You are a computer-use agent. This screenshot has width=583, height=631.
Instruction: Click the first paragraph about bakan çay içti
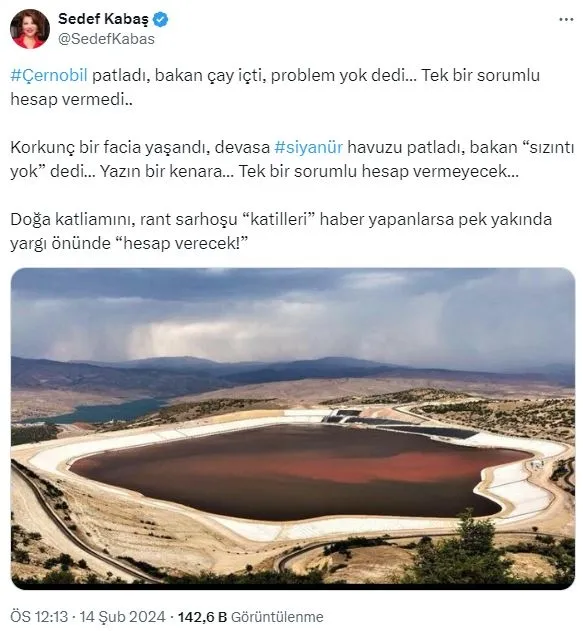click(275, 87)
